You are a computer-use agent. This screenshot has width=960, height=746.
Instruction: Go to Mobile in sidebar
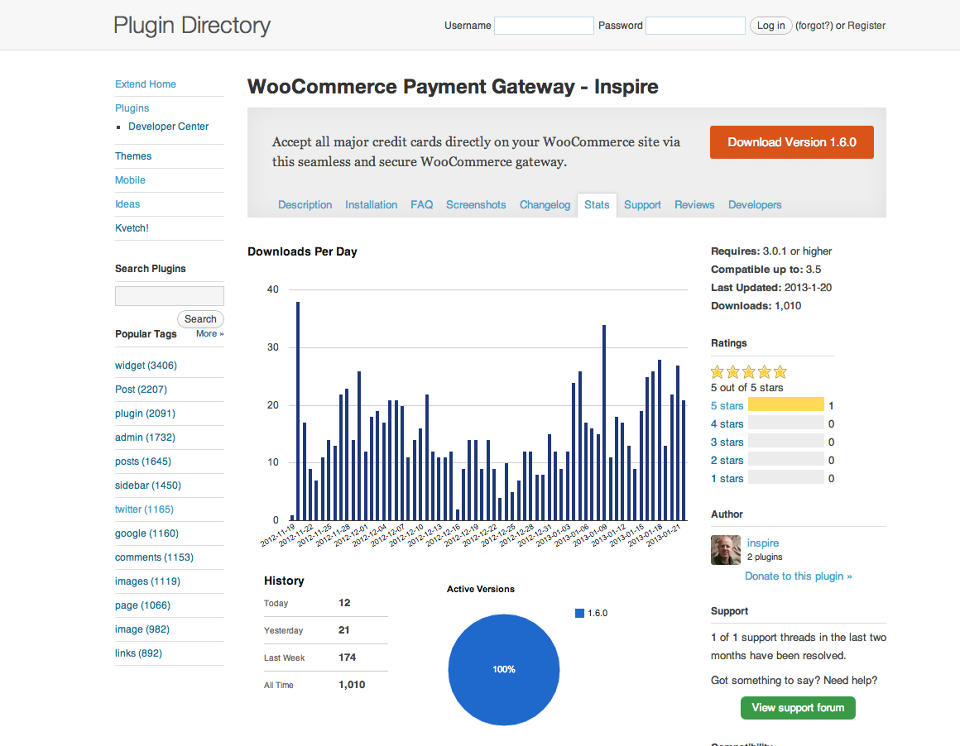[130, 180]
